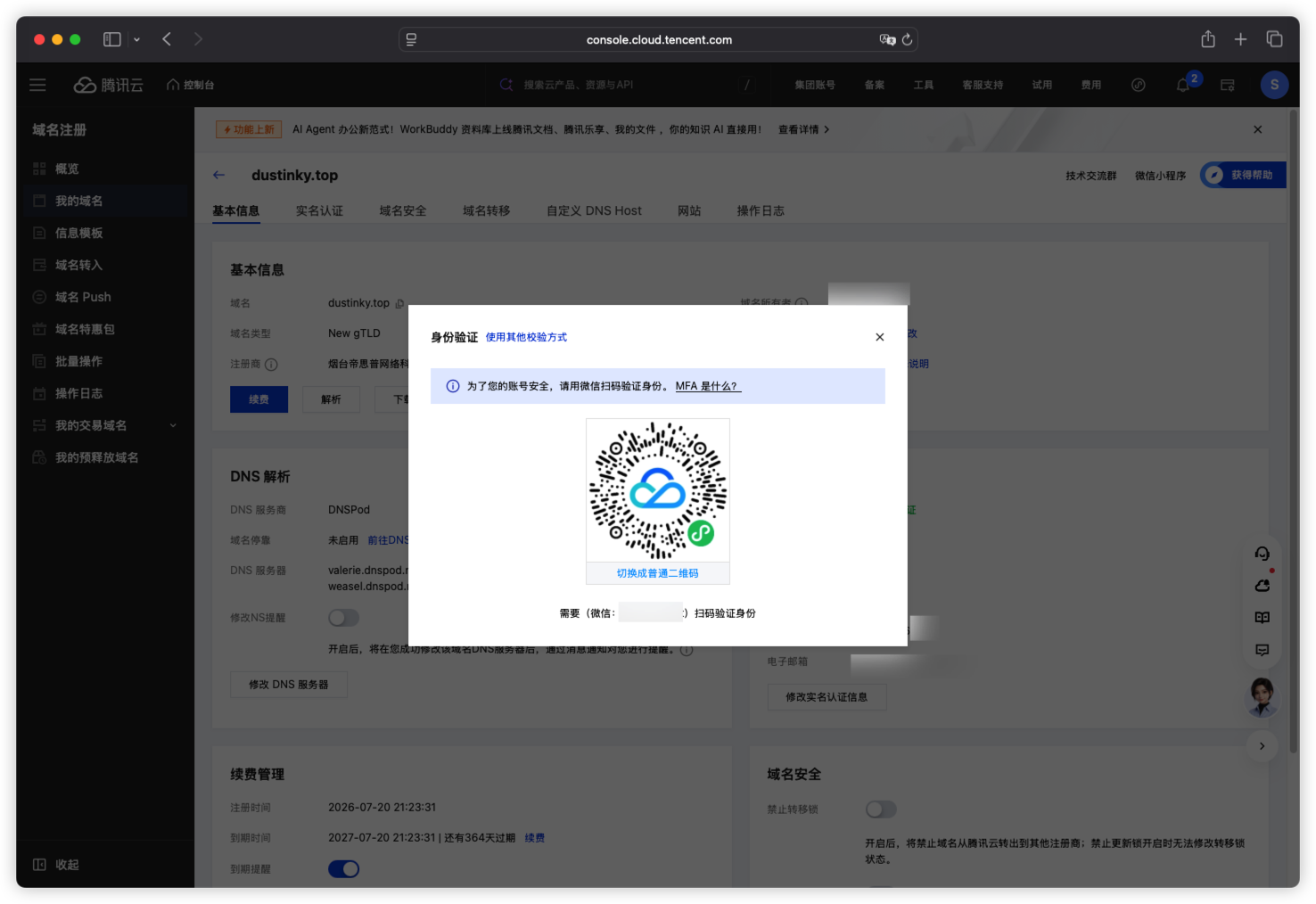Click the Tencent Cloud logo
This screenshot has width=1316, height=904.
(x=108, y=85)
